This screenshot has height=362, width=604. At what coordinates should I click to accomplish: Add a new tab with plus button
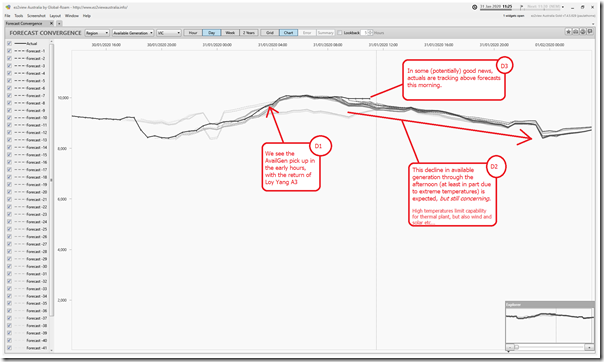coord(59,23)
